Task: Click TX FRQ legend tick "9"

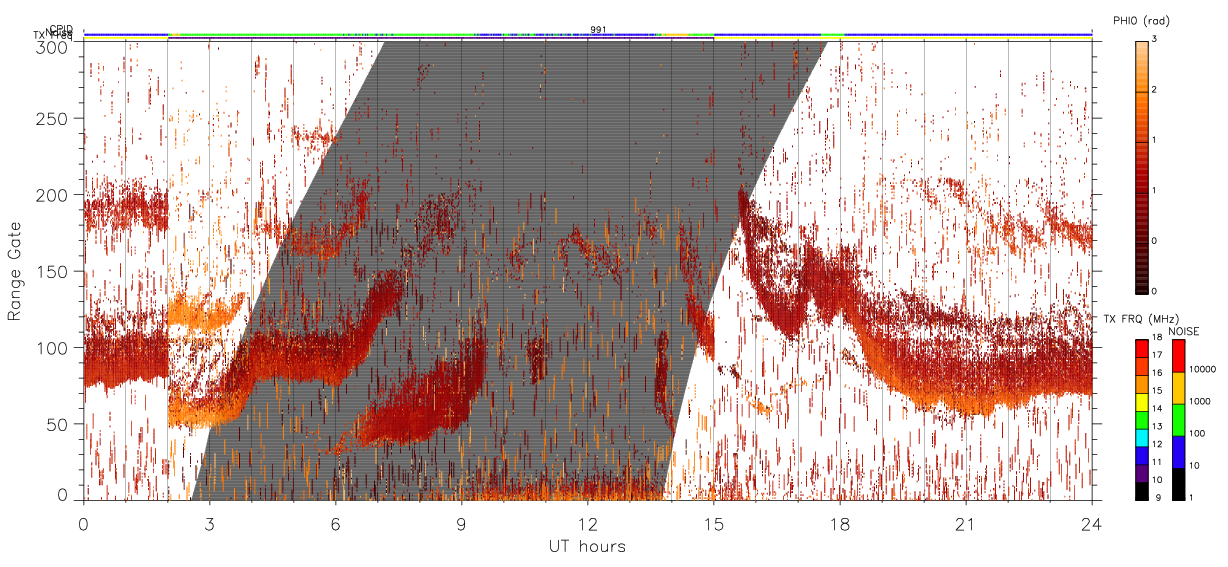Action: (1158, 497)
